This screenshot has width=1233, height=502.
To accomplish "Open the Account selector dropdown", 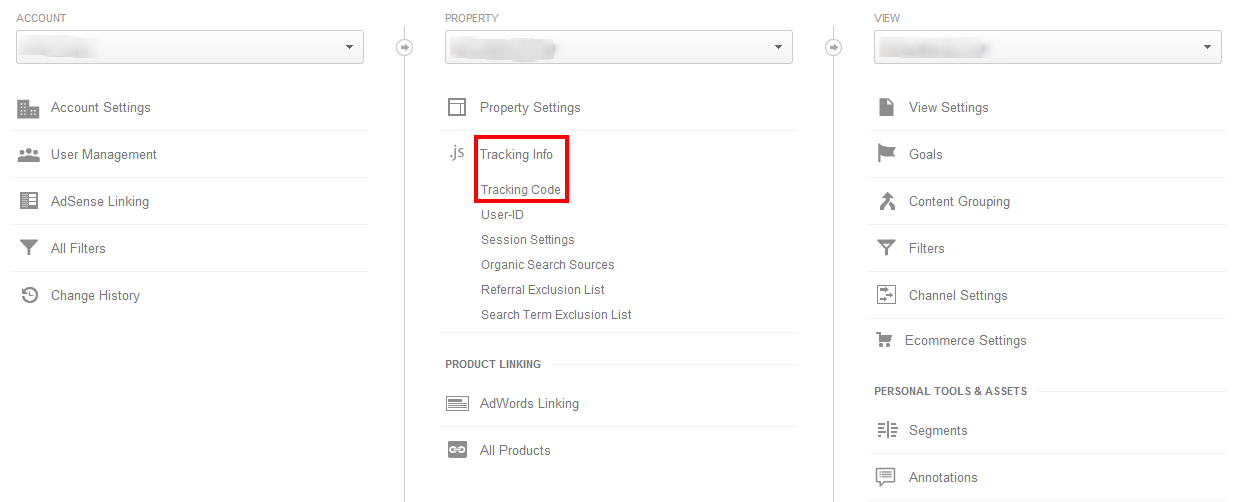I will click(190, 47).
